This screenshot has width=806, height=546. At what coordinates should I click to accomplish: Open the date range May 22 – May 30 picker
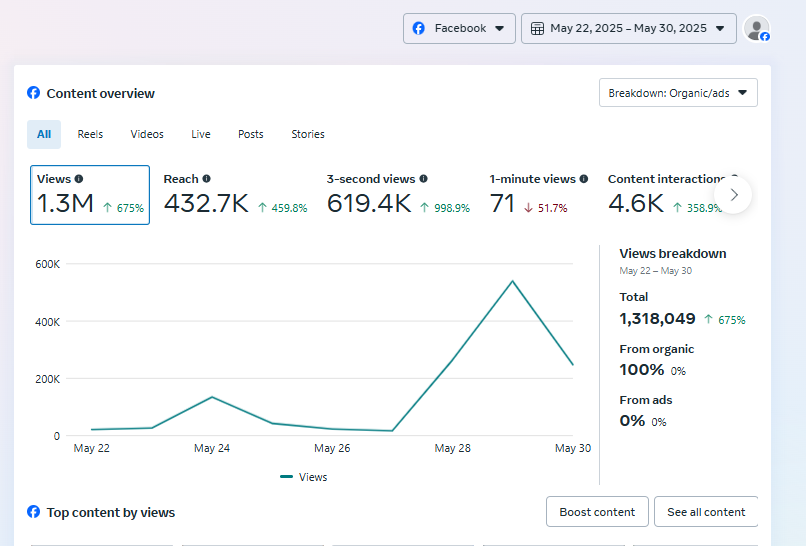pyautogui.click(x=628, y=29)
